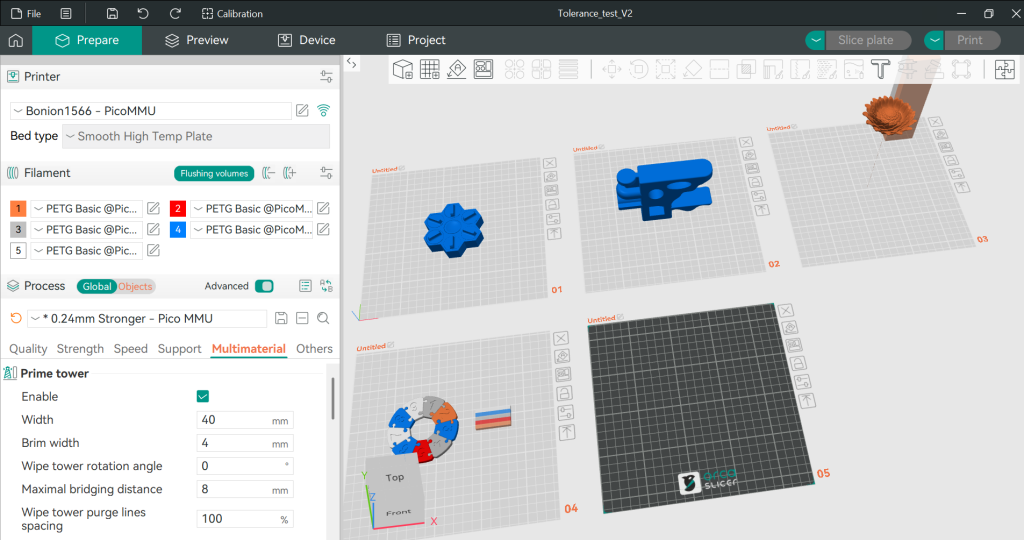1024x540 pixels.
Task: Open the Assembly view puzzle icon
Action: click(x=1003, y=69)
